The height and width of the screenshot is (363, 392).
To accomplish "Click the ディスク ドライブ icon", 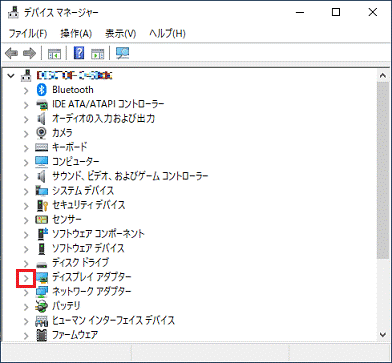I will [x=41, y=264].
